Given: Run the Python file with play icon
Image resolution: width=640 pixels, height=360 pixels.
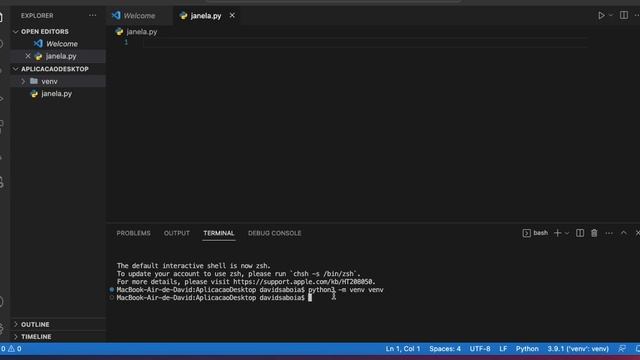Looking at the screenshot, I should [x=601, y=16].
